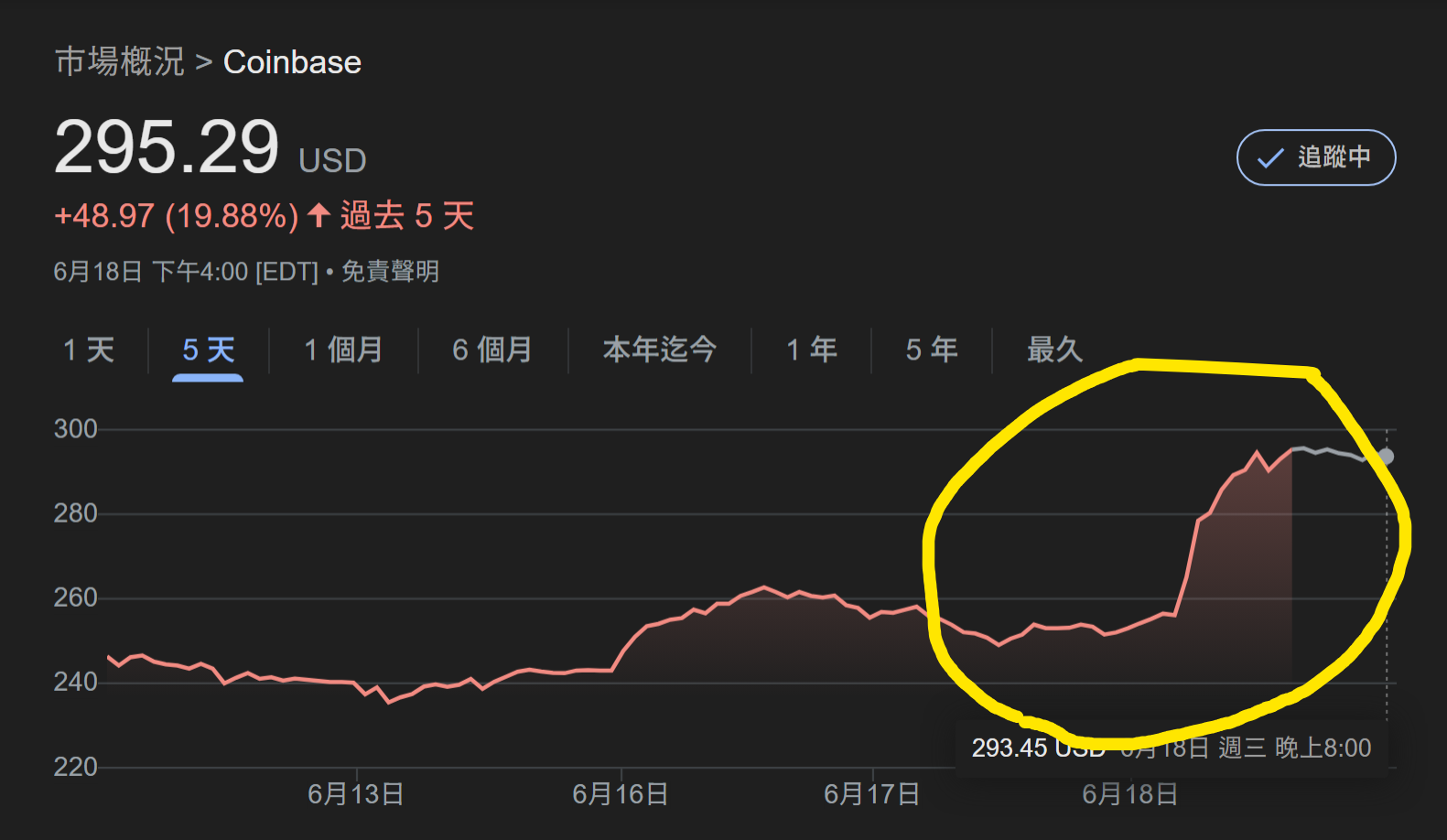Click the 220 y-axis label
The height and width of the screenshot is (840, 1447).
76,767
